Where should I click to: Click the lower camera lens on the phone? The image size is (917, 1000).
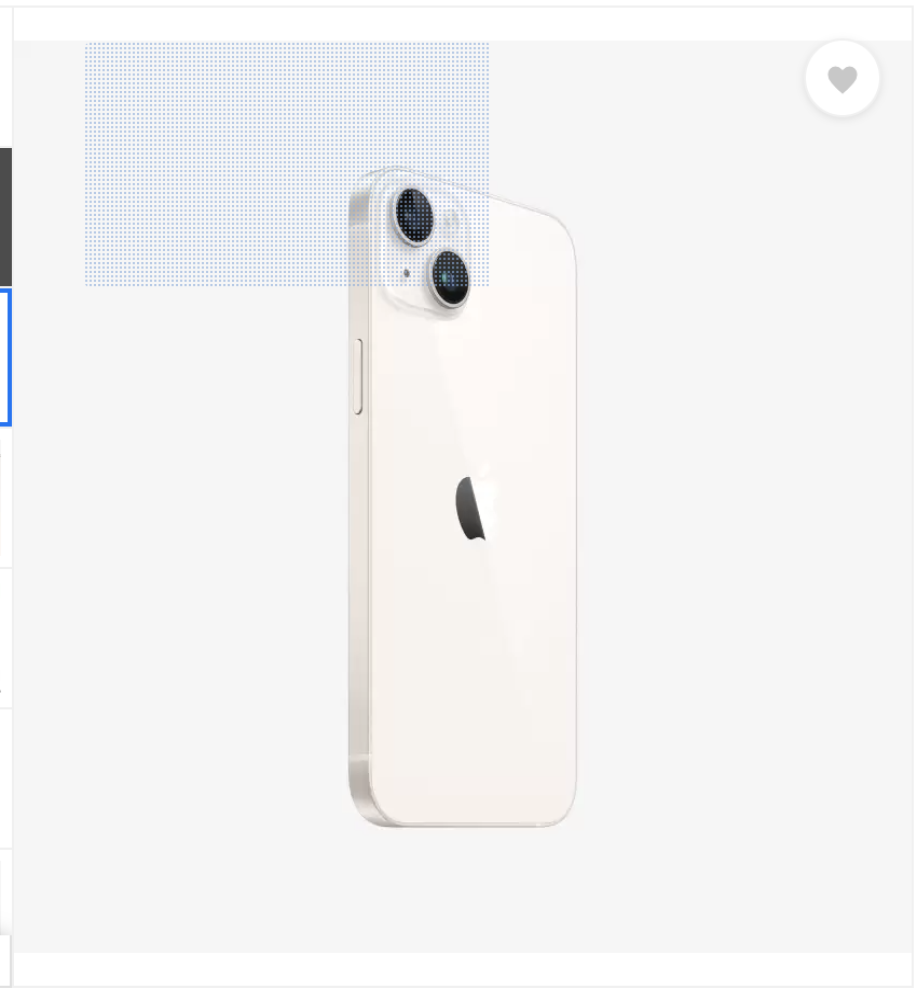(x=450, y=277)
